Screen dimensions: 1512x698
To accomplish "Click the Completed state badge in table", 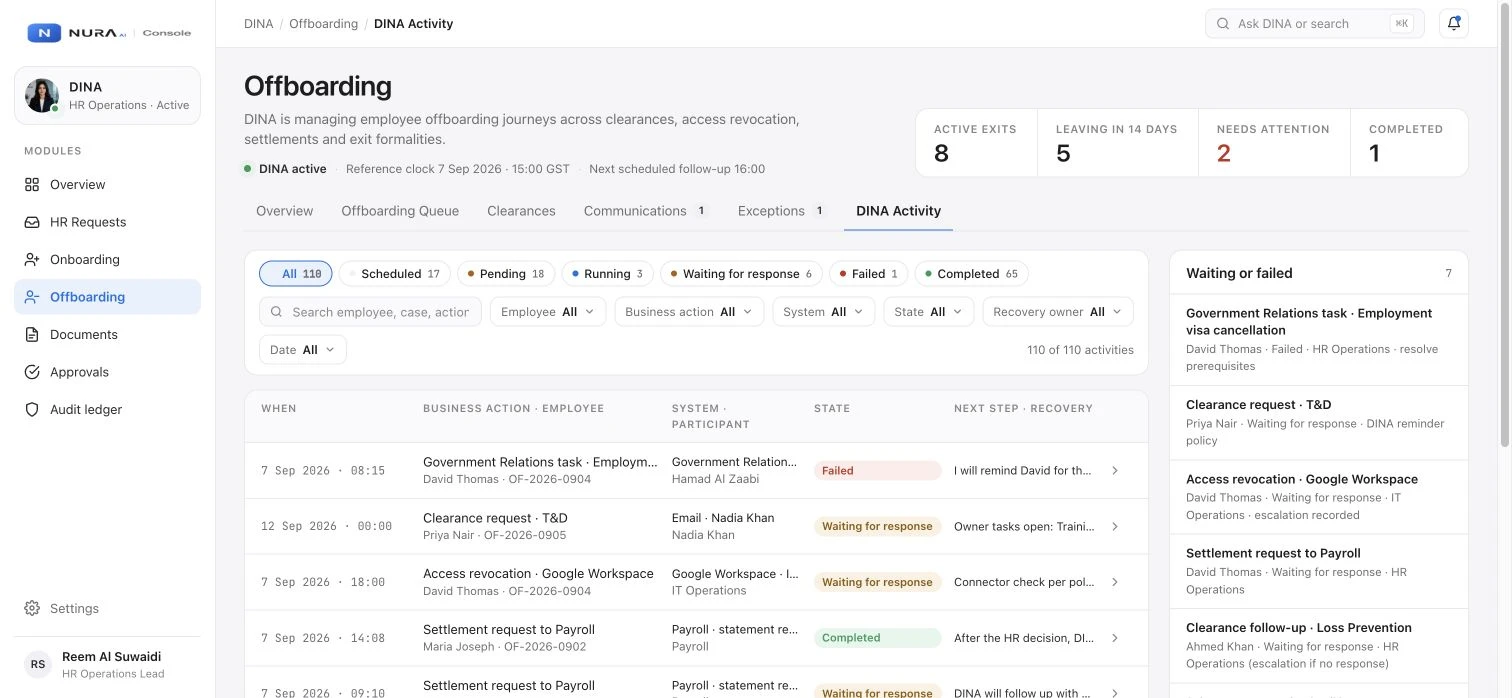I will click(877, 638).
